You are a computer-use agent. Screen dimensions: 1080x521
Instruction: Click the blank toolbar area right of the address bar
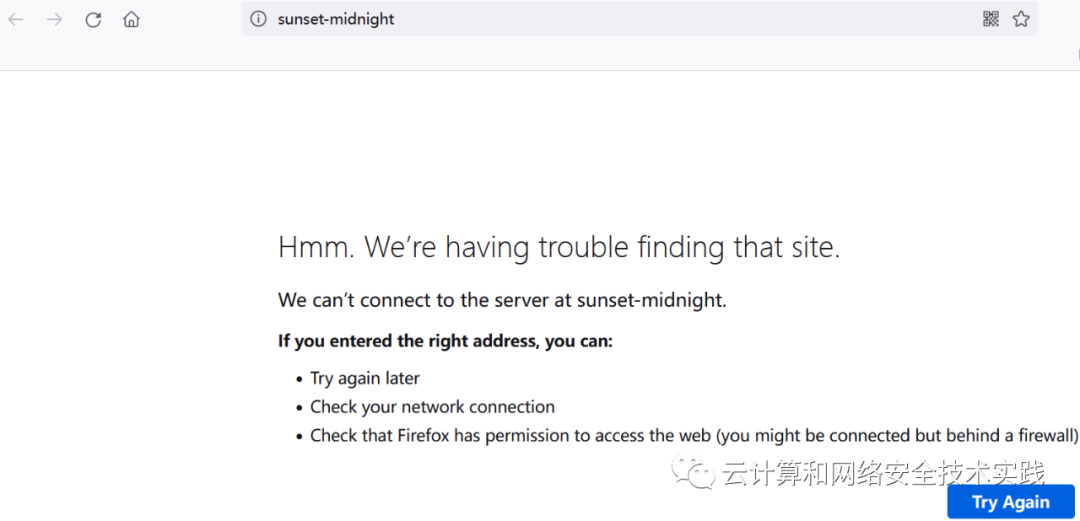1058,19
